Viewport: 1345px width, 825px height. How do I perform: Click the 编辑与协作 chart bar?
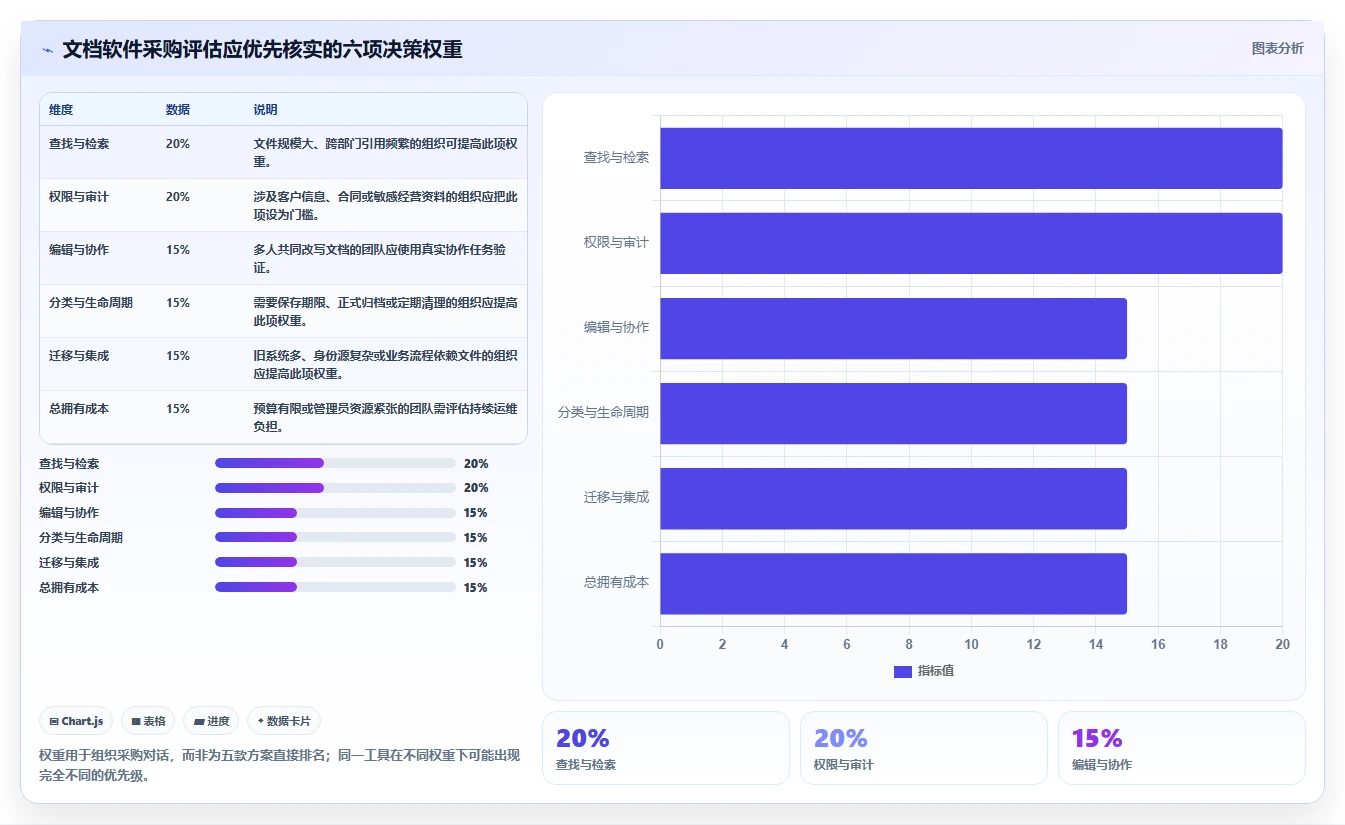pyautogui.click(x=893, y=328)
